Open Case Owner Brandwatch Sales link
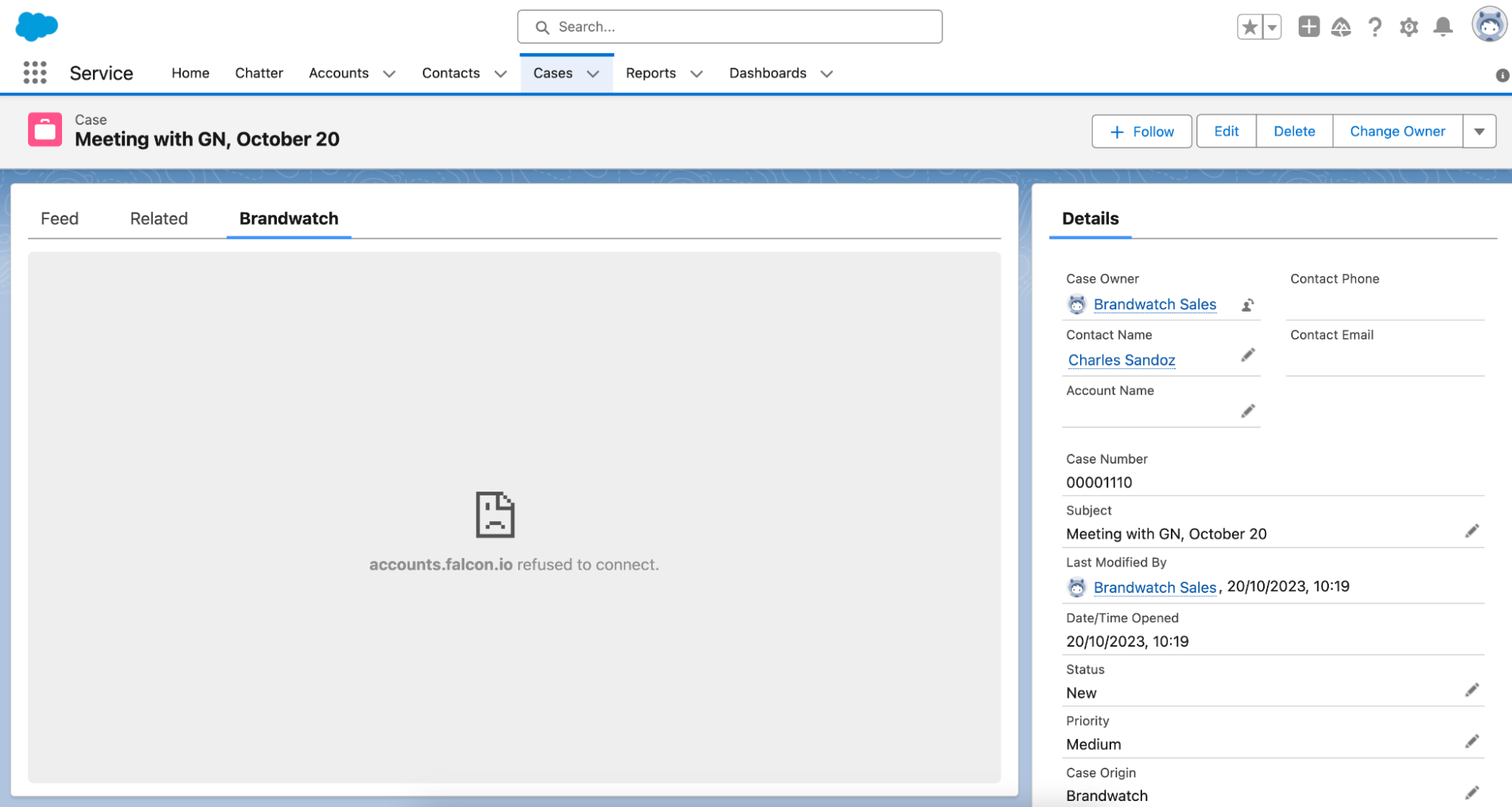 click(x=1155, y=304)
